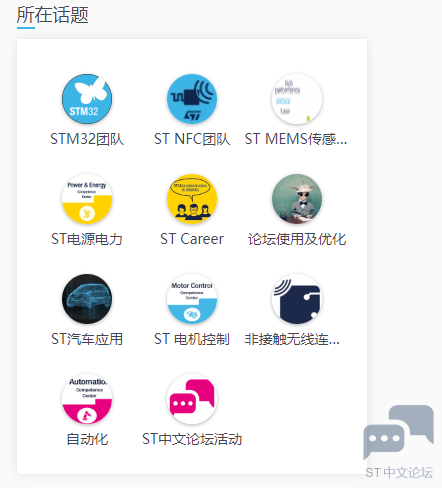Click the Power & Energy topic icon
The image size is (442, 488).
click(x=87, y=199)
